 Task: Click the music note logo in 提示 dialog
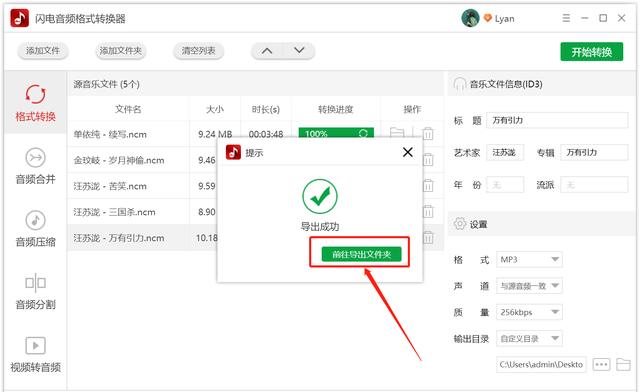click(233, 152)
